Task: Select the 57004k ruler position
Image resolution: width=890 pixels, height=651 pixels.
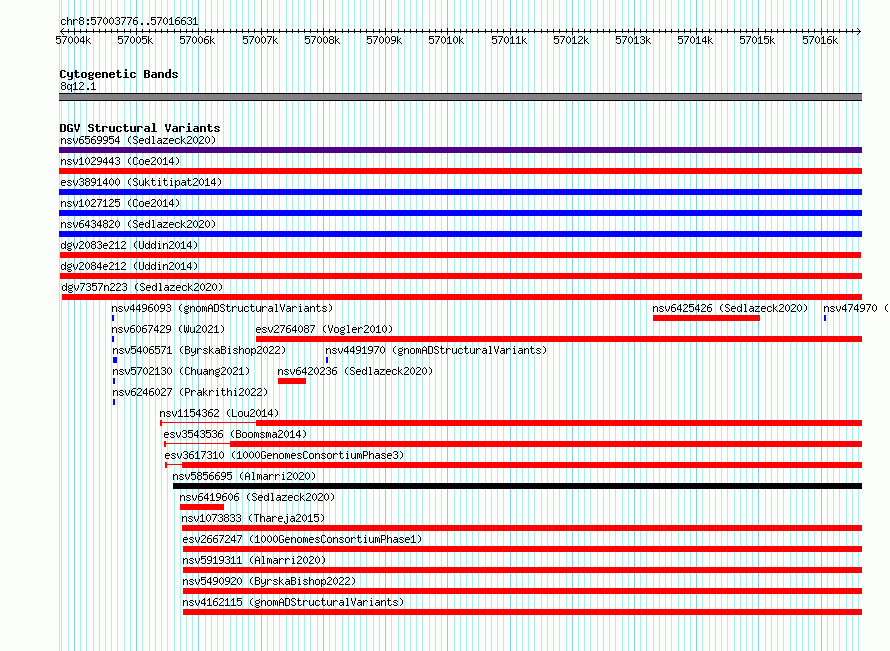Action: 73,41
